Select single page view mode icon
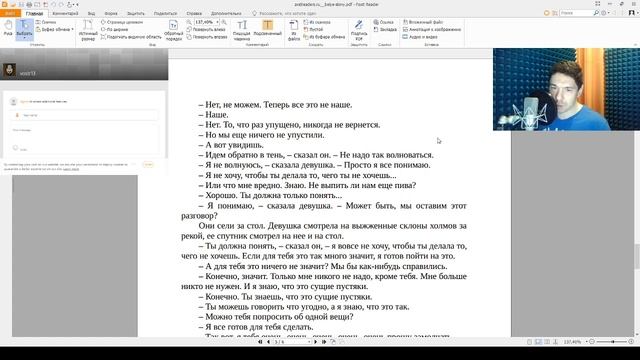Screen dimensions: 640x360 tap(529, 342)
